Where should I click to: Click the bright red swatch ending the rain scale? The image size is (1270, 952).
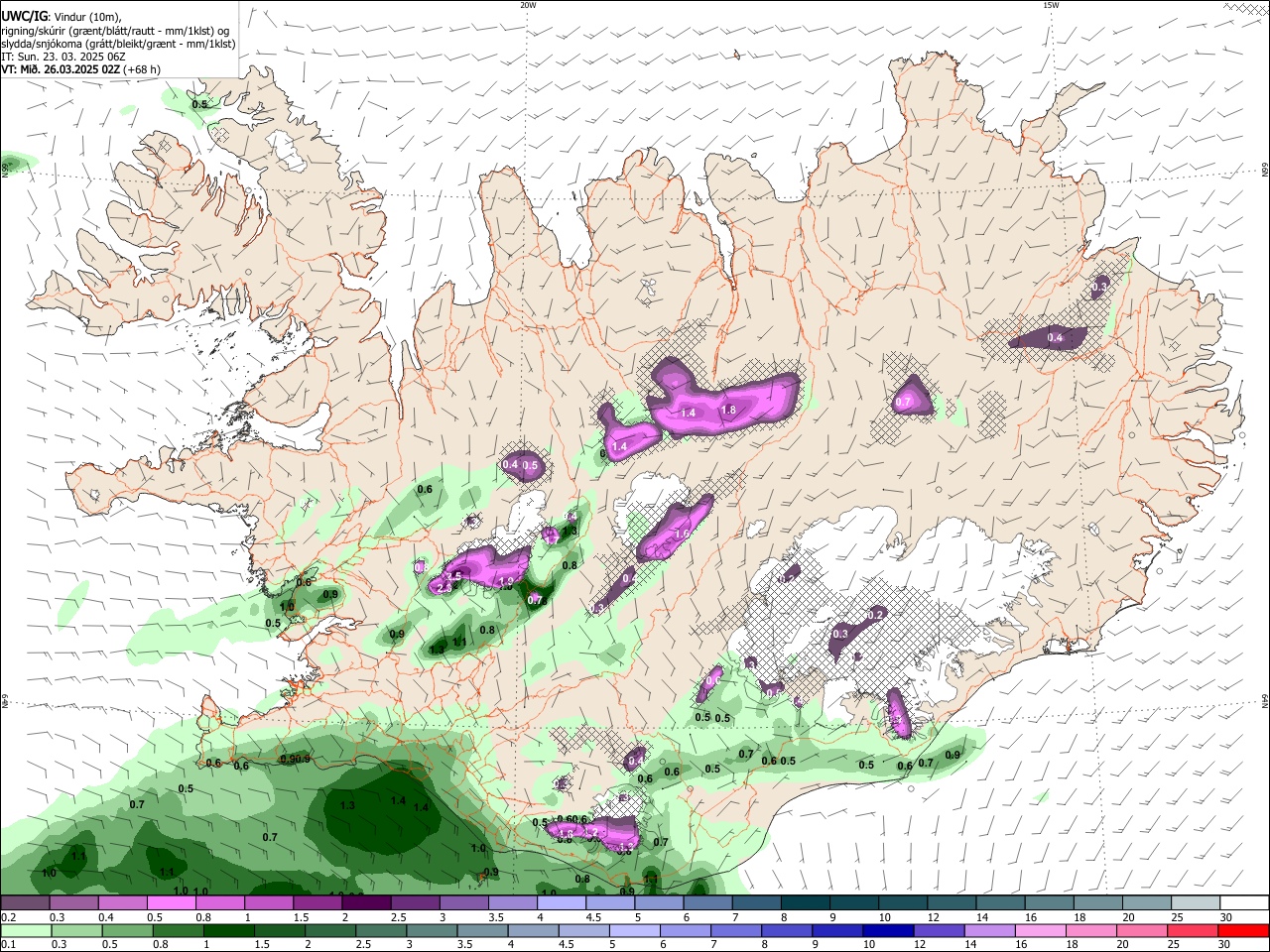point(1243,931)
